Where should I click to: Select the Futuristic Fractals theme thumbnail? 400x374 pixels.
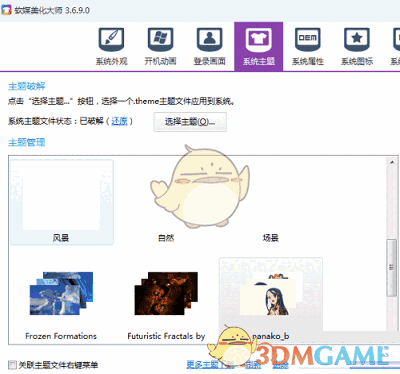click(166, 293)
